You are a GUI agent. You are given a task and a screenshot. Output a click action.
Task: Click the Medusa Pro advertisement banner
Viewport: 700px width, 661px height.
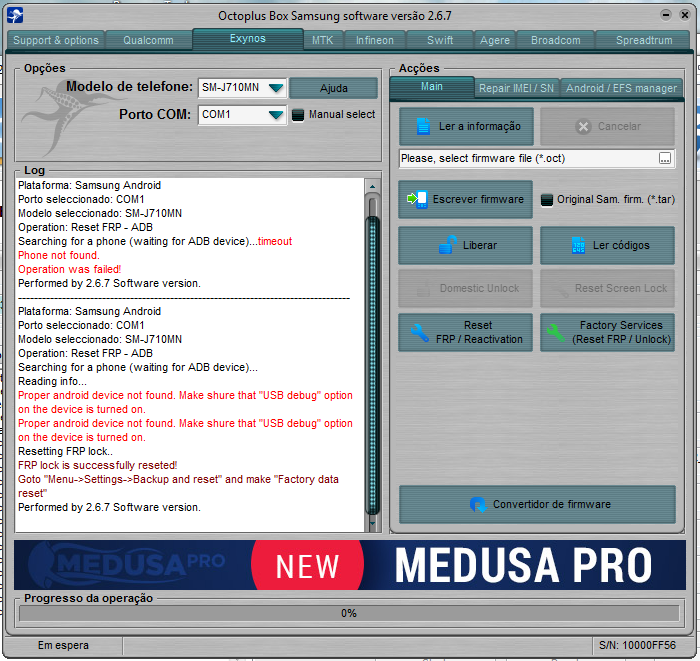pyautogui.click(x=350, y=565)
